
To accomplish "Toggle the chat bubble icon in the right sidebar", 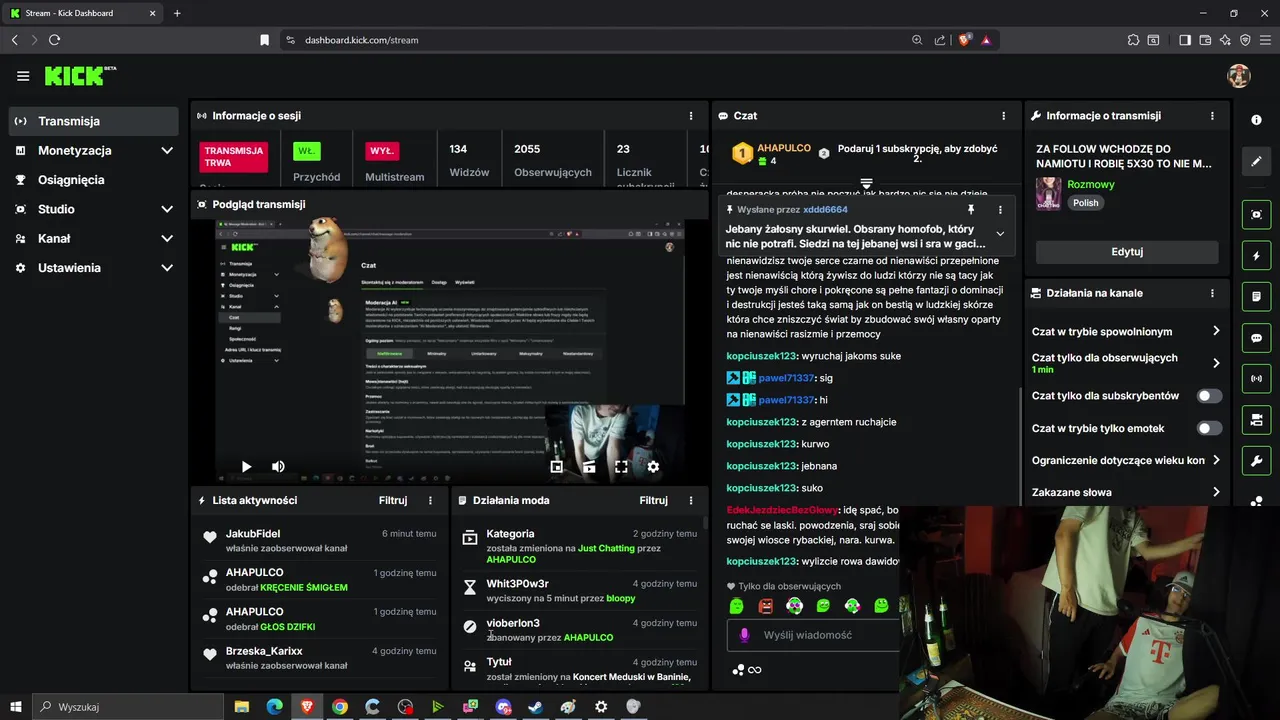I will (x=1257, y=338).
